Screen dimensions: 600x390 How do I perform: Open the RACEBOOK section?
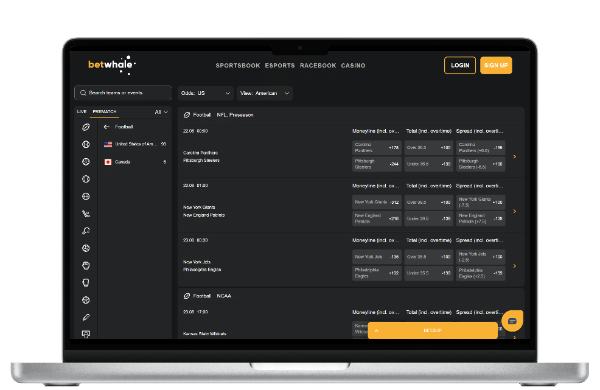(x=318, y=65)
